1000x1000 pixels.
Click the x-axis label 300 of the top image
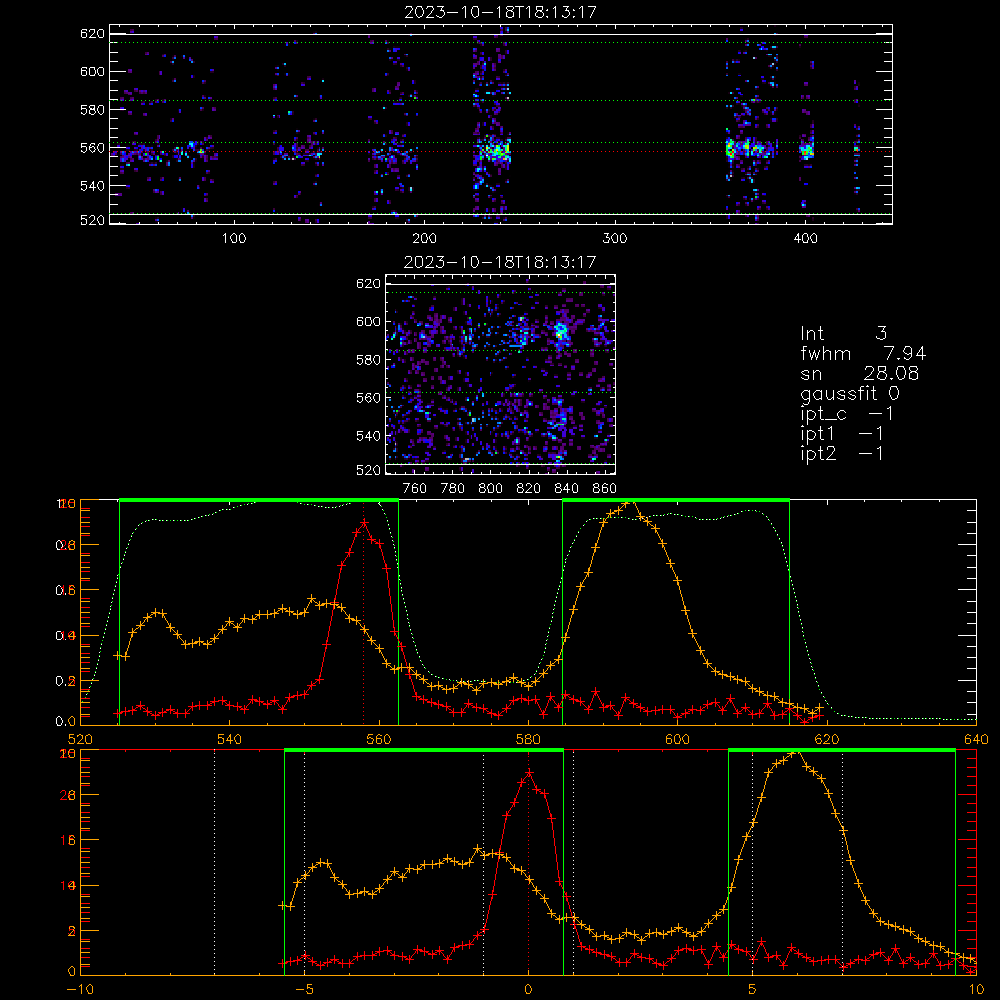pos(615,239)
